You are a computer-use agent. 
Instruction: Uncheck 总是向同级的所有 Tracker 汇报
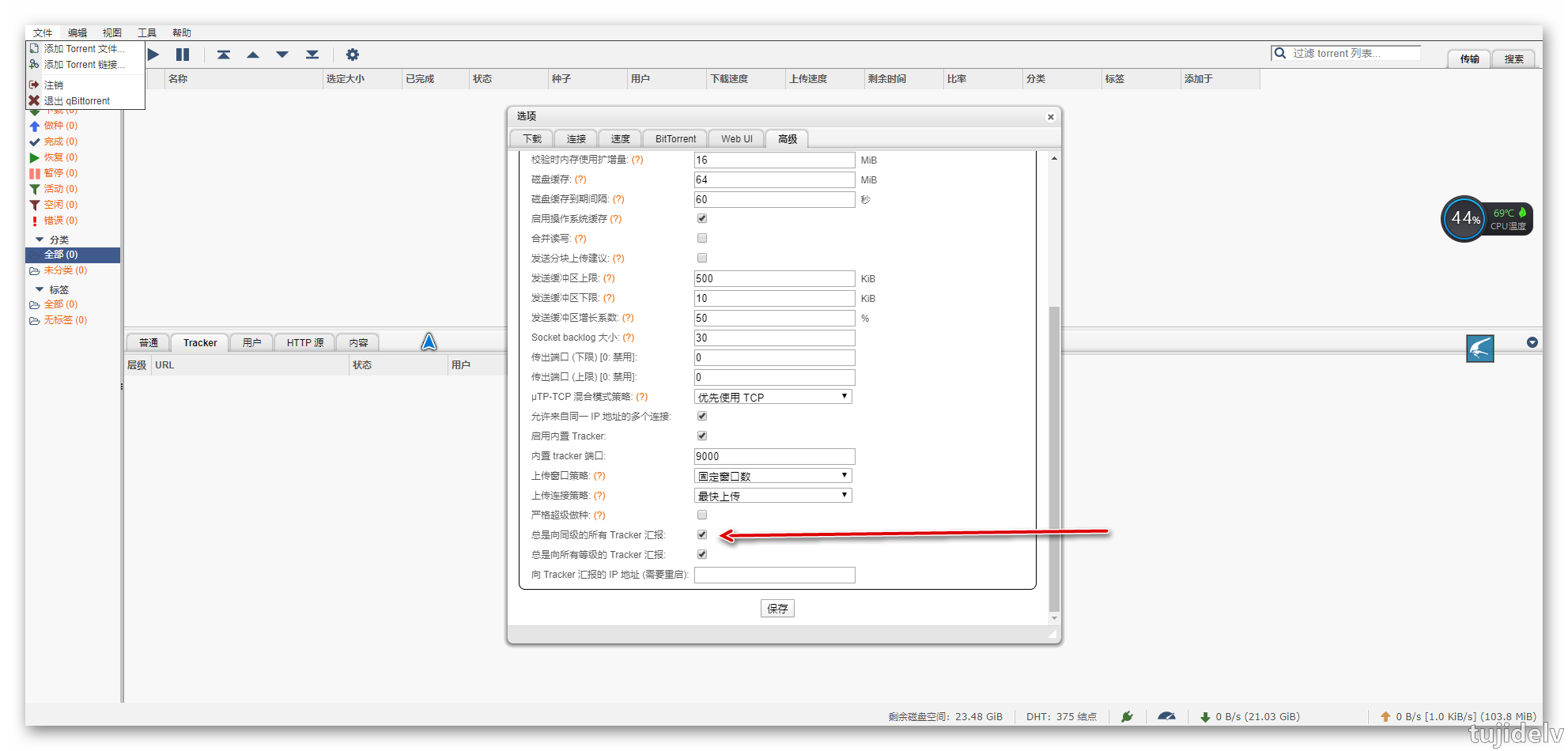tap(702, 535)
